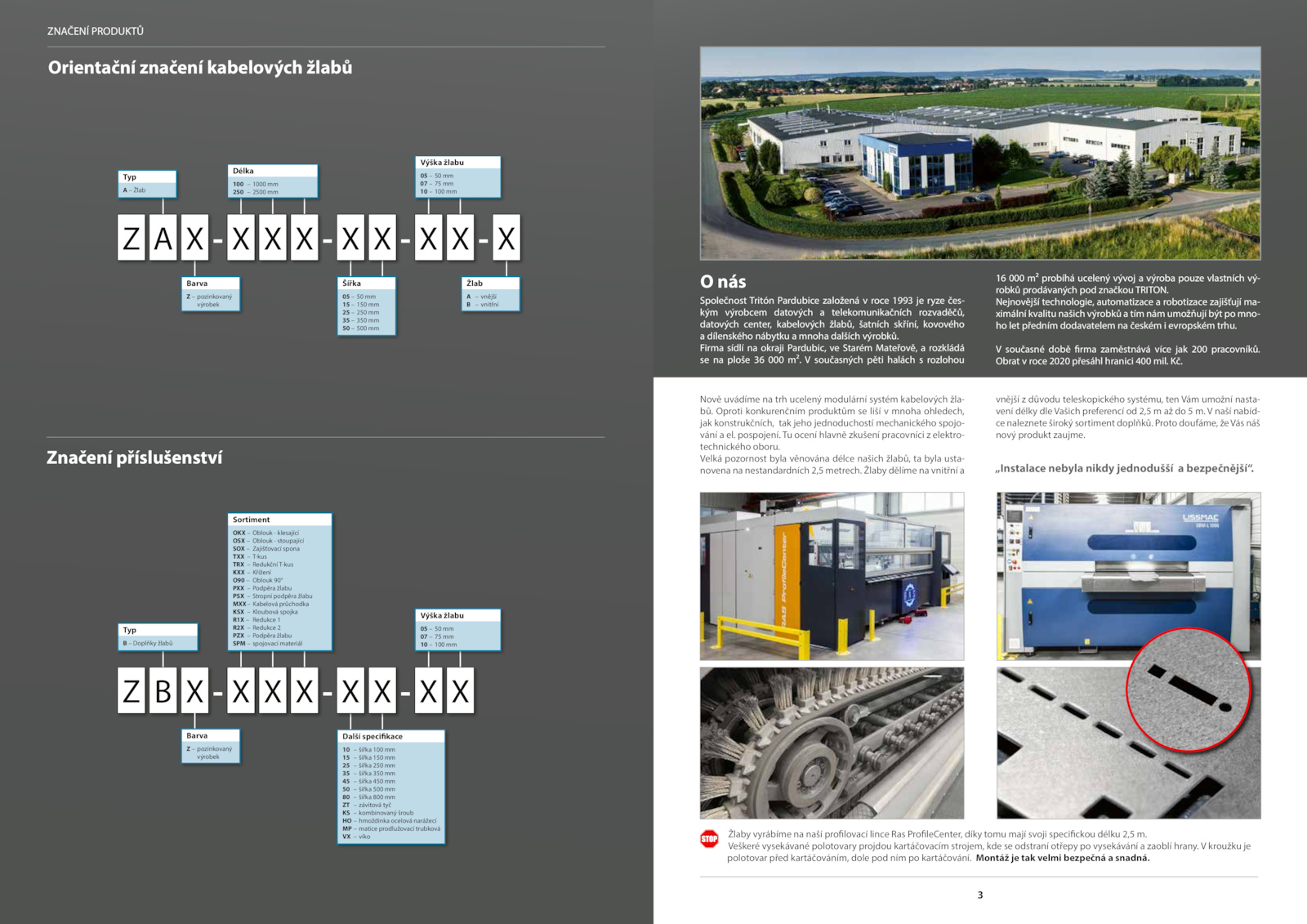Click the 'Další specifikace' box title
The height and width of the screenshot is (924, 1307).
[x=372, y=737]
